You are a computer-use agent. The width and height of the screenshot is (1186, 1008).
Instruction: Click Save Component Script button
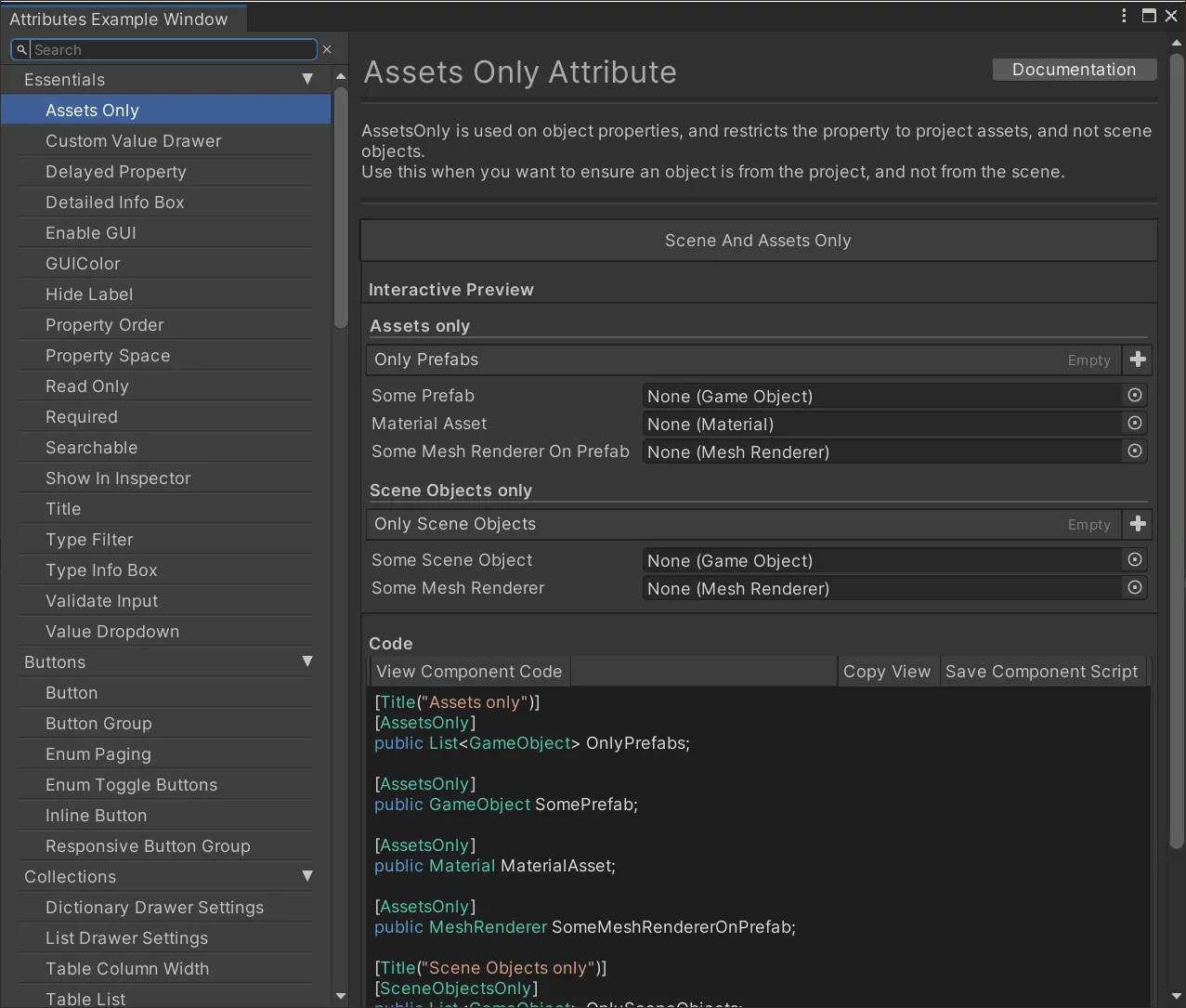[1042, 672]
